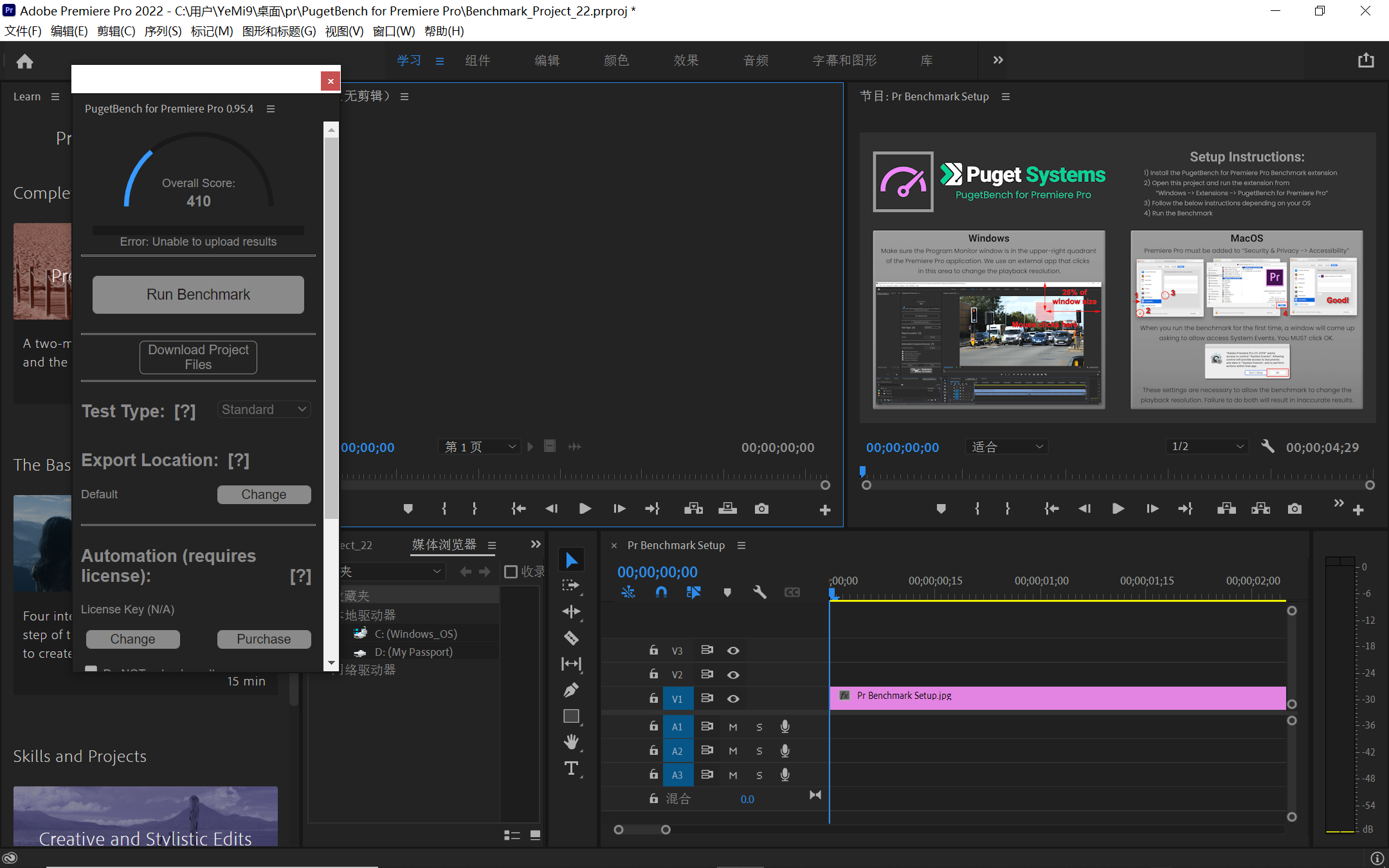Viewport: 1389px width, 868px height.
Task: Click Overwrite button in Source Monitor
Action: point(727,509)
